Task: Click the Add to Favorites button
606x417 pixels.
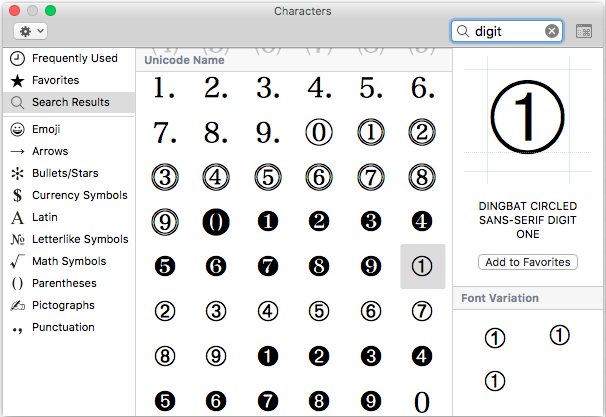Action: click(528, 262)
